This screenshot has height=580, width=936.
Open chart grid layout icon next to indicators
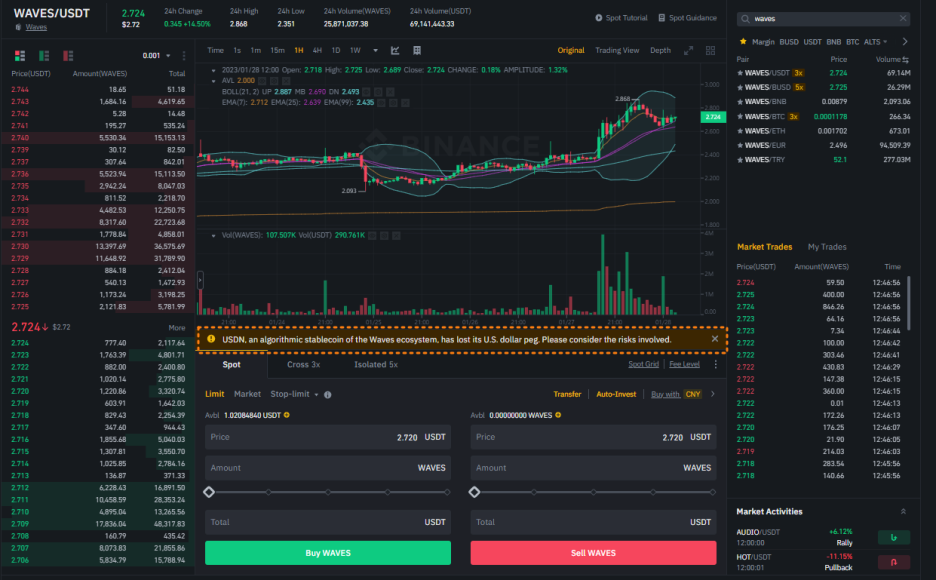pos(417,51)
